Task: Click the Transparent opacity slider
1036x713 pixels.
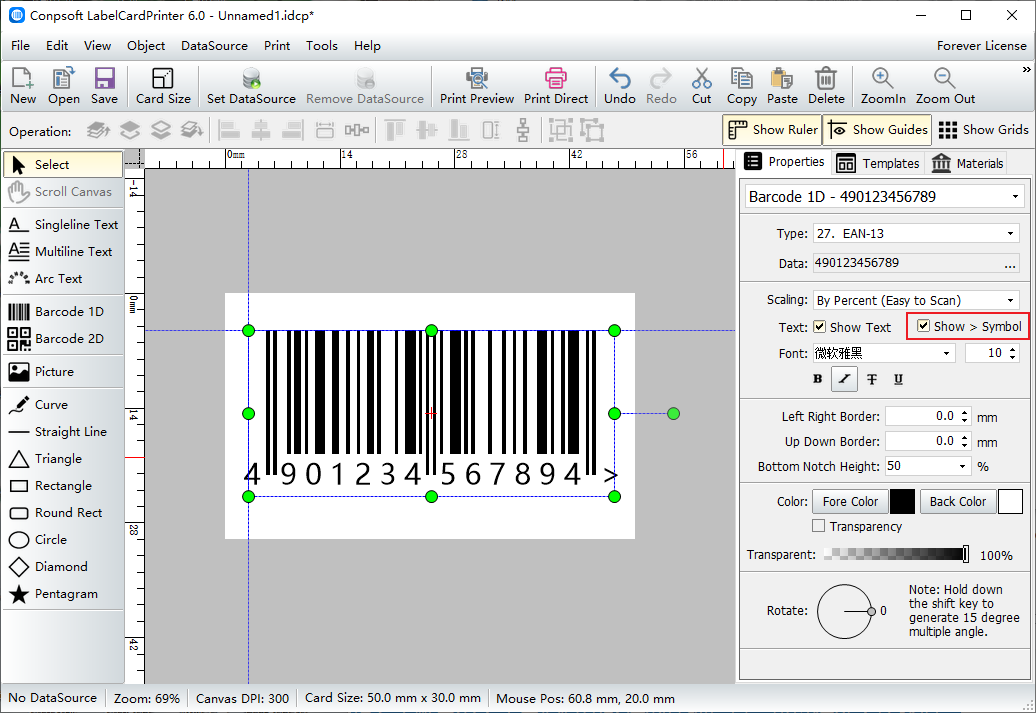Action: (896, 554)
